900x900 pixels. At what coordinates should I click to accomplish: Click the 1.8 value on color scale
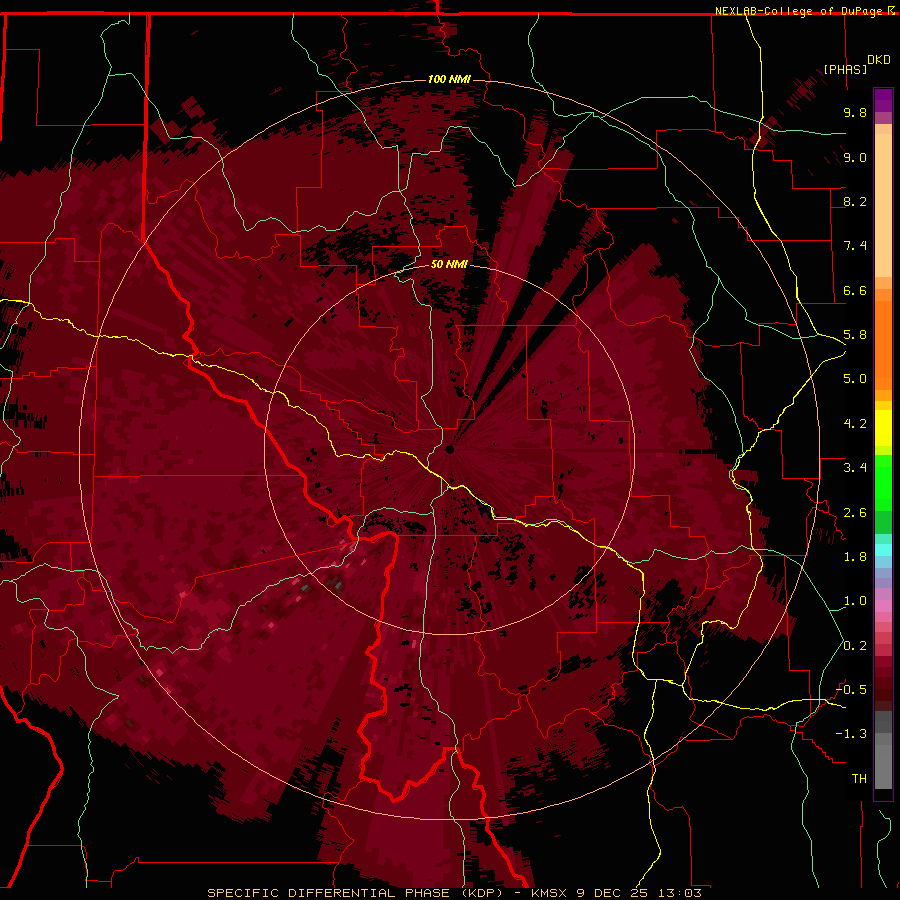[x=855, y=557]
